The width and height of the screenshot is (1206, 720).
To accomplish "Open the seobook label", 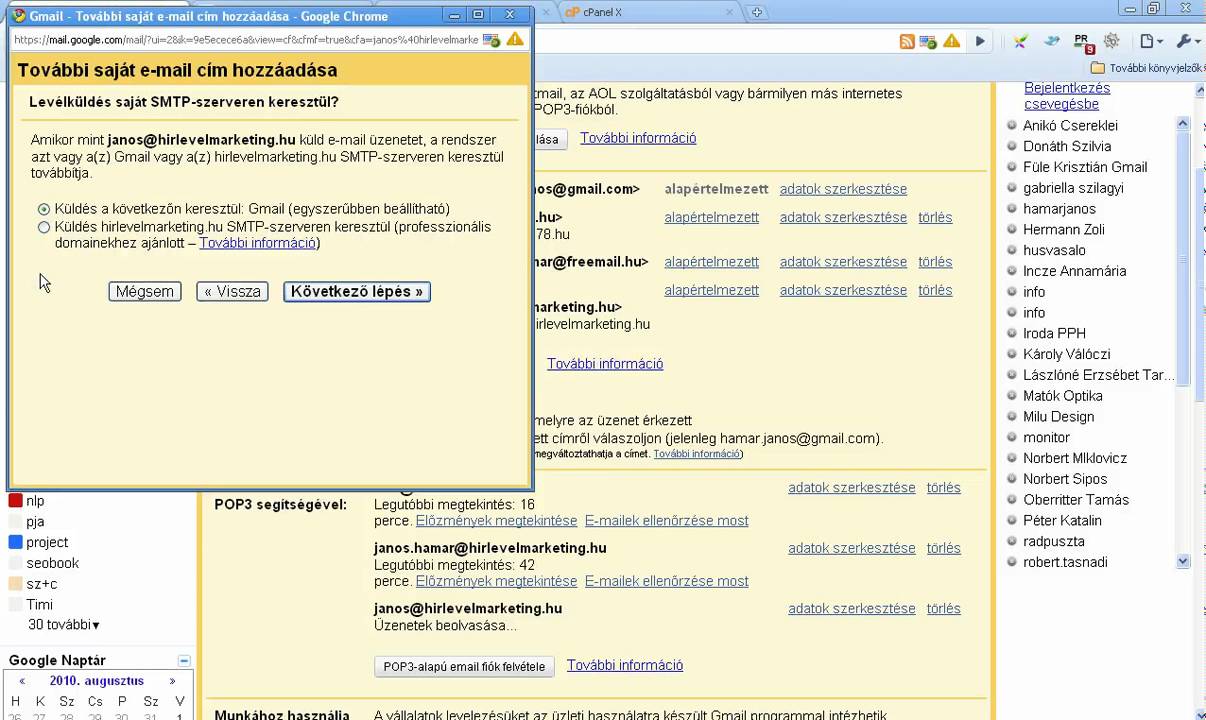I will (x=53, y=563).
